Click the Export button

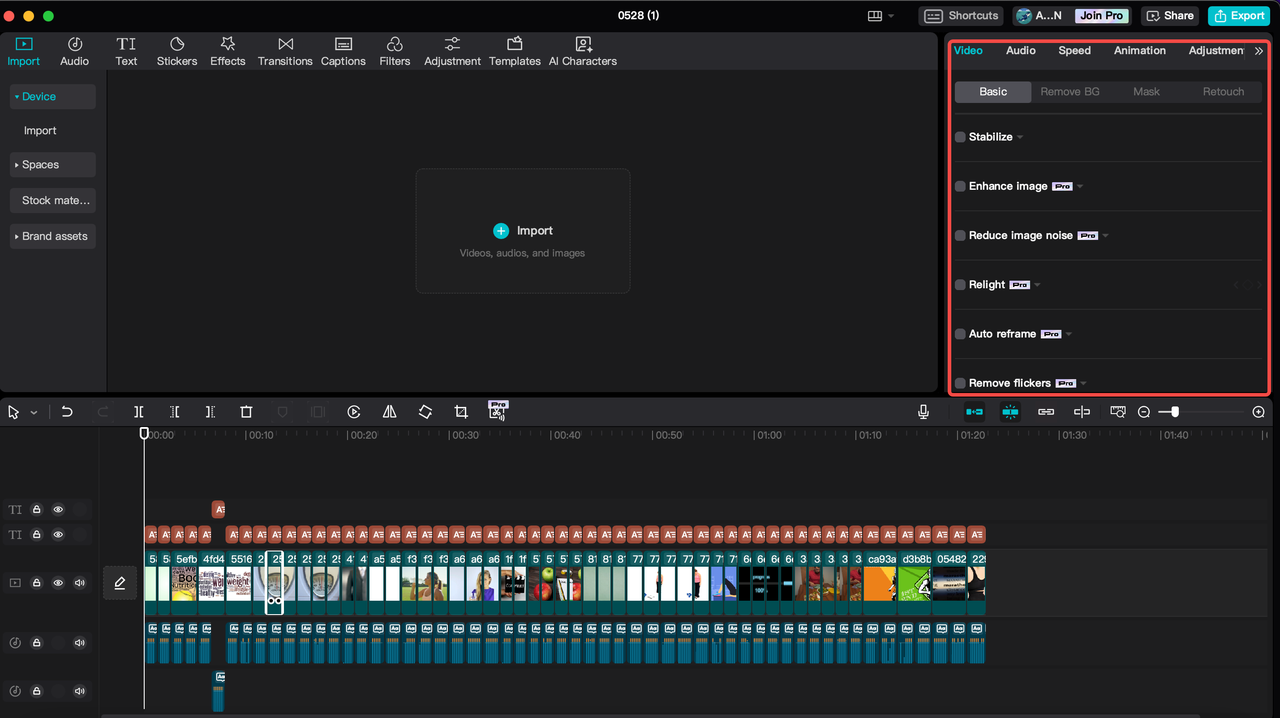click(x=1239, y=16)
